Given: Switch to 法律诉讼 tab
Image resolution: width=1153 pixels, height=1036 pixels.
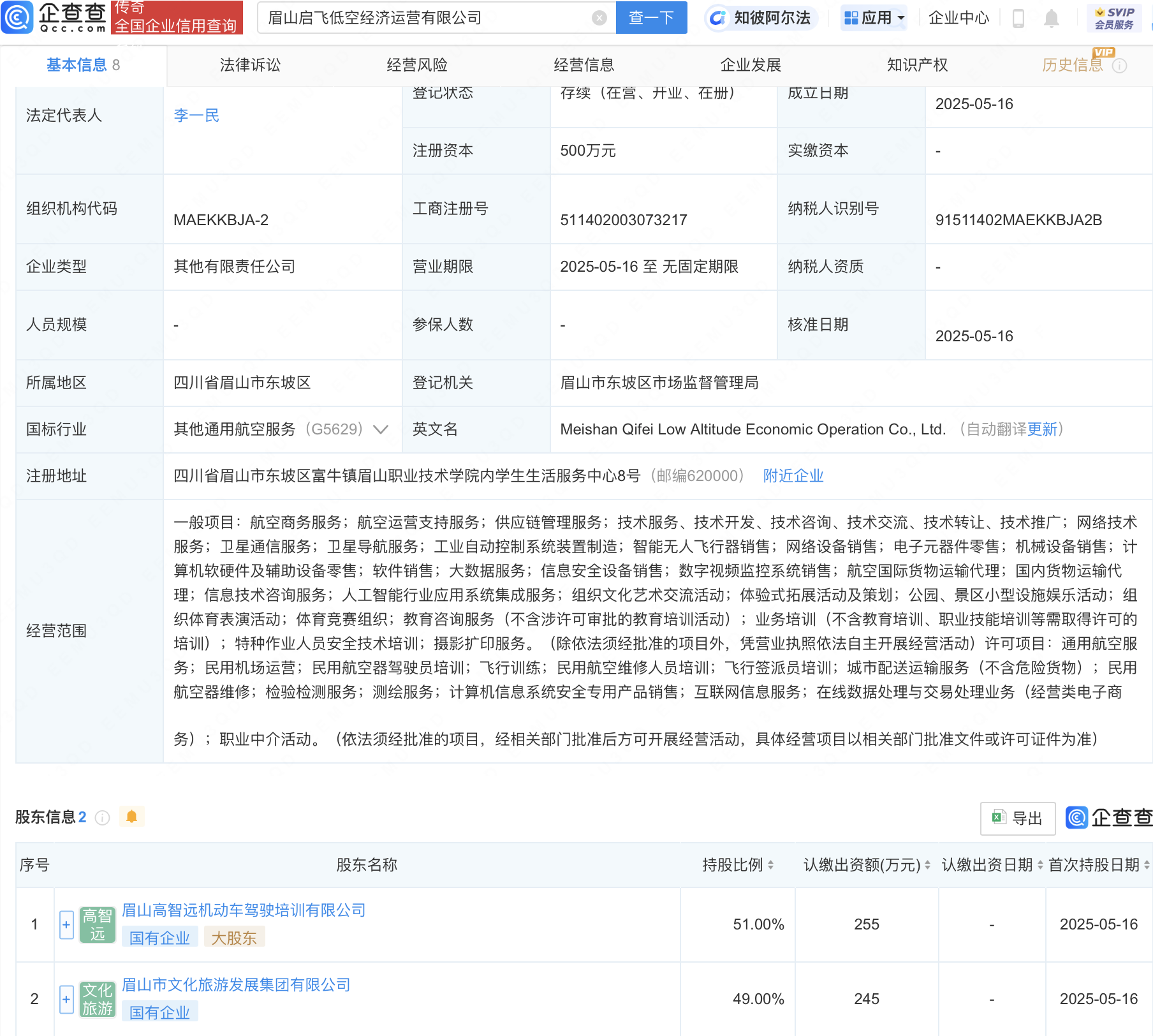Looking at the screenshot, I should click(x=250, y=65).
